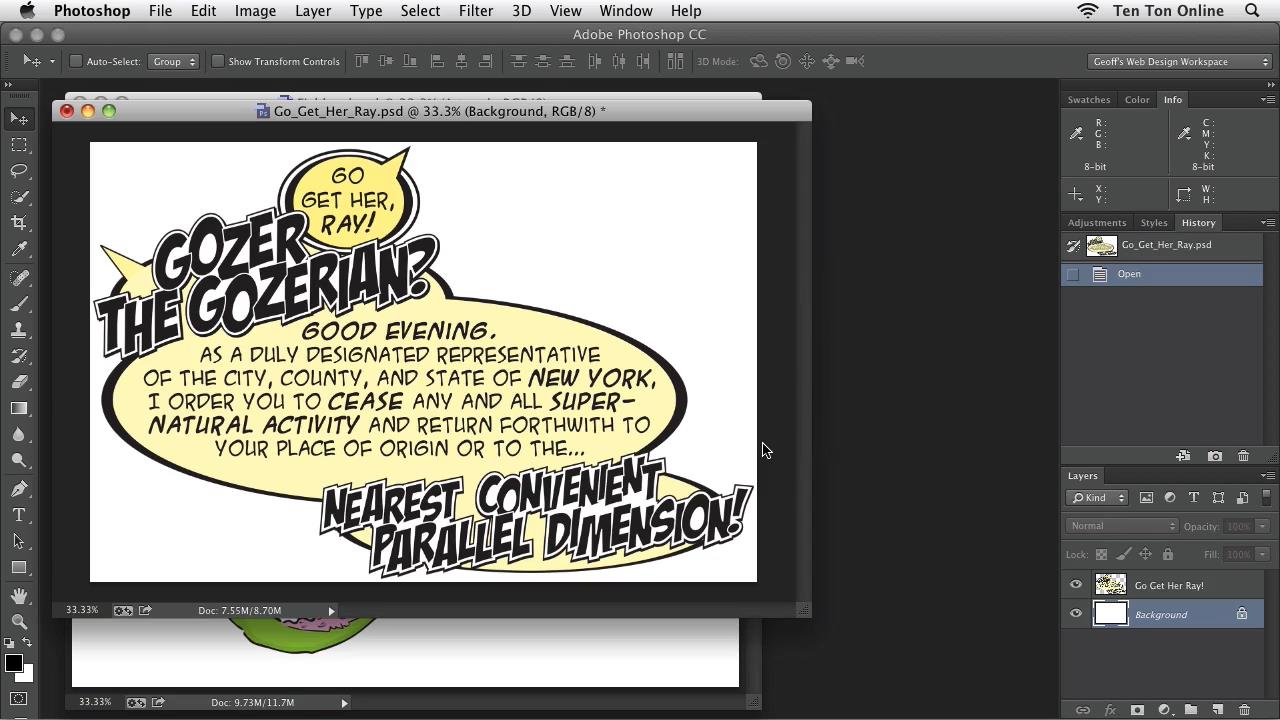
Task: Select the History Brush tool
Action: (19, 356)
